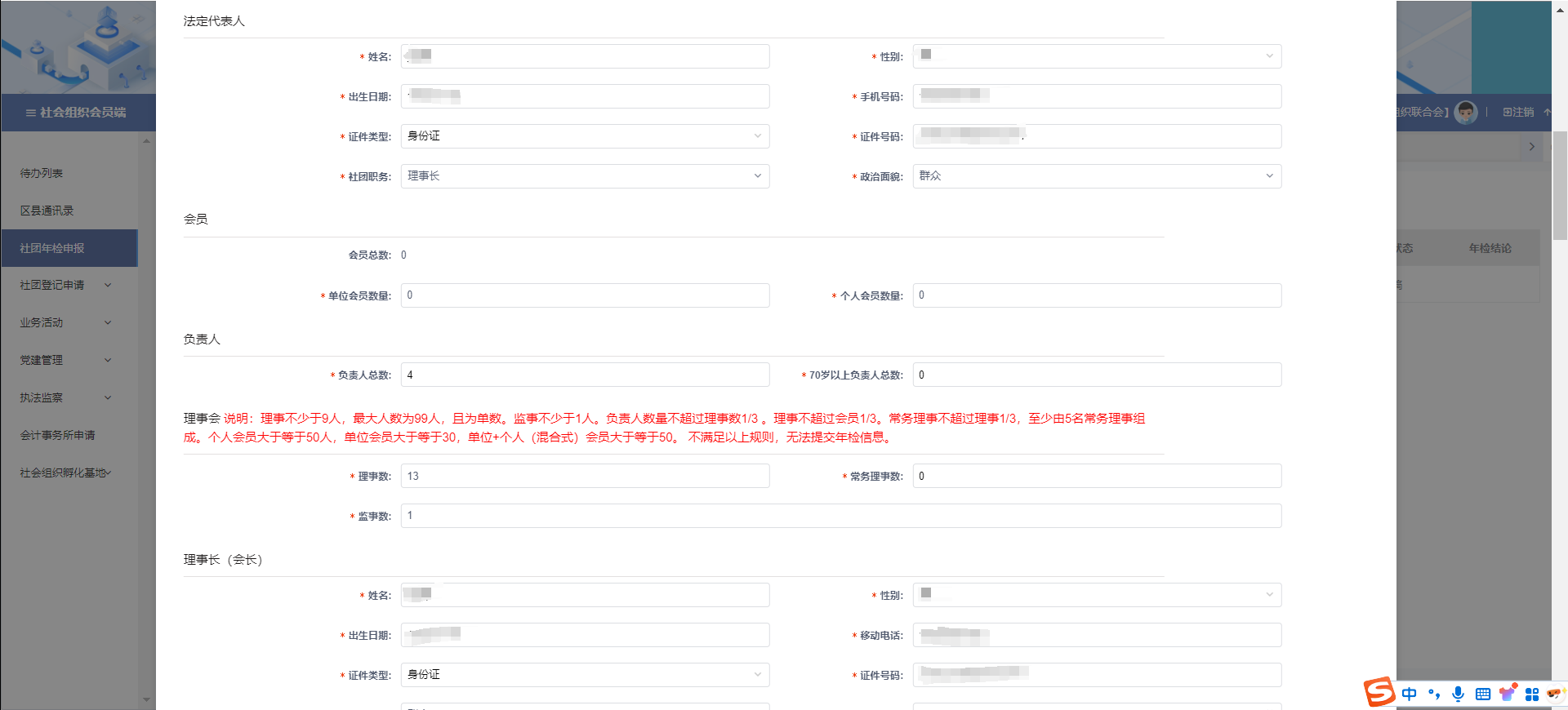The height and width of the screenshot is (710, 1568).
Task: Click the user avatar in header
Action: 1466,112
